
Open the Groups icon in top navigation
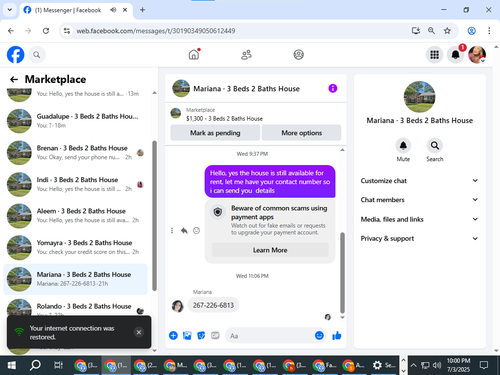coord(298,55)
